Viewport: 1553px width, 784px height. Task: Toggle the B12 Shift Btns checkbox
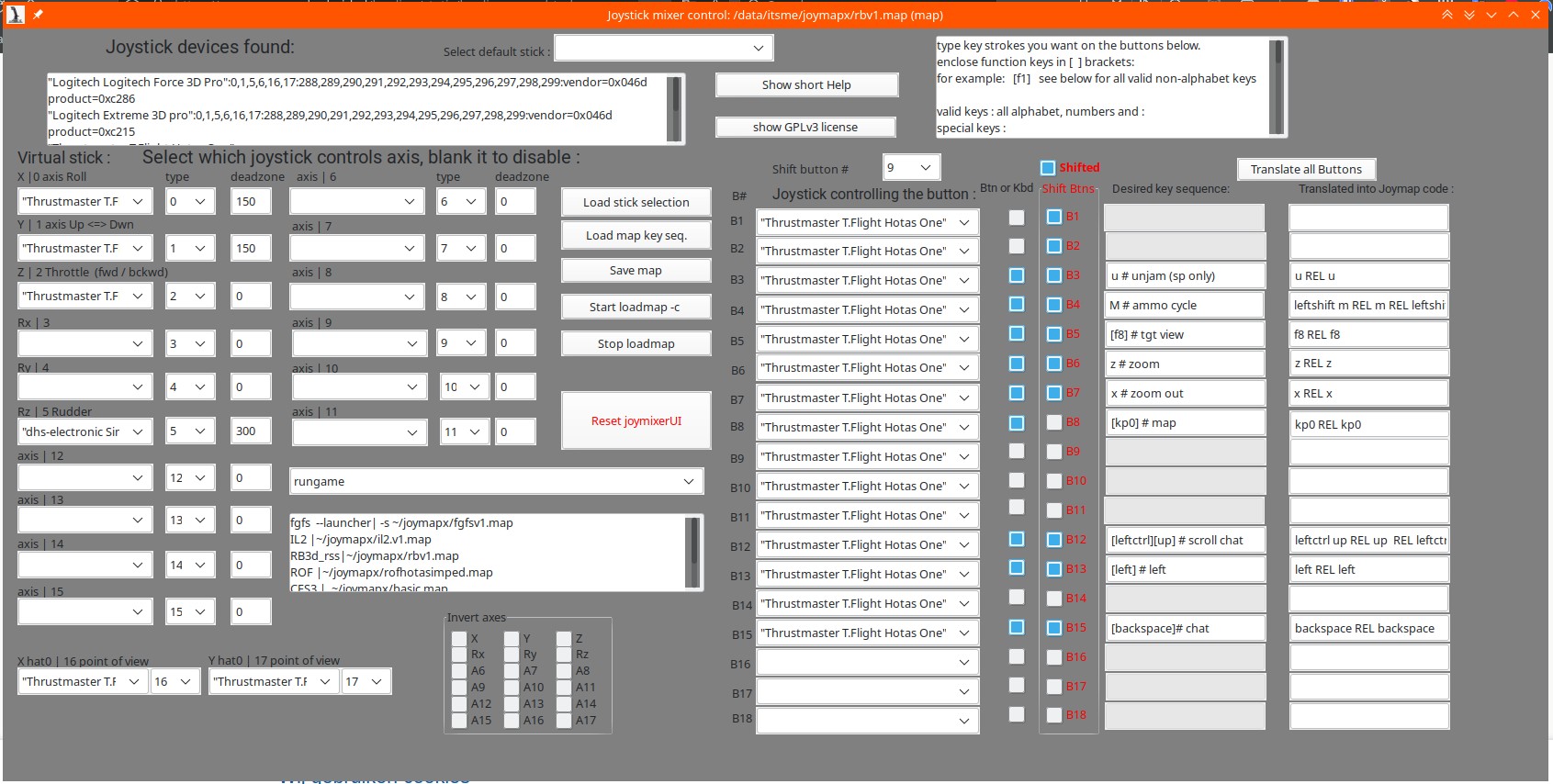tap(1054, 540)
